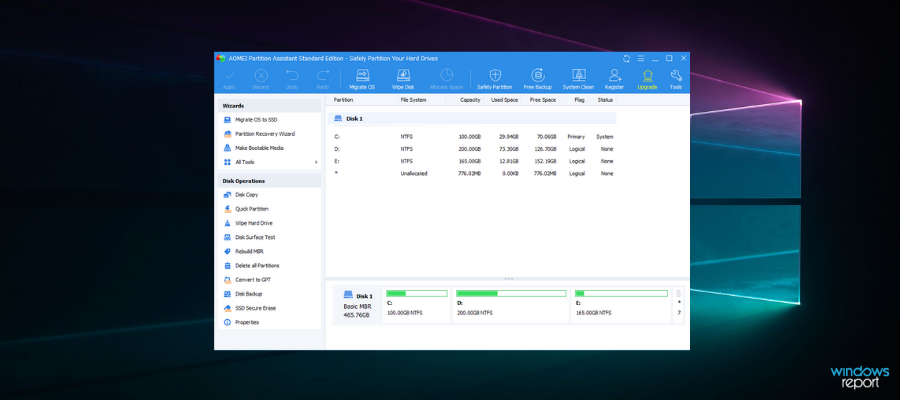Screen dimensions: 900x400
Task: Click the AOMEI logo in title bar
Action: [x=220, y=59]
